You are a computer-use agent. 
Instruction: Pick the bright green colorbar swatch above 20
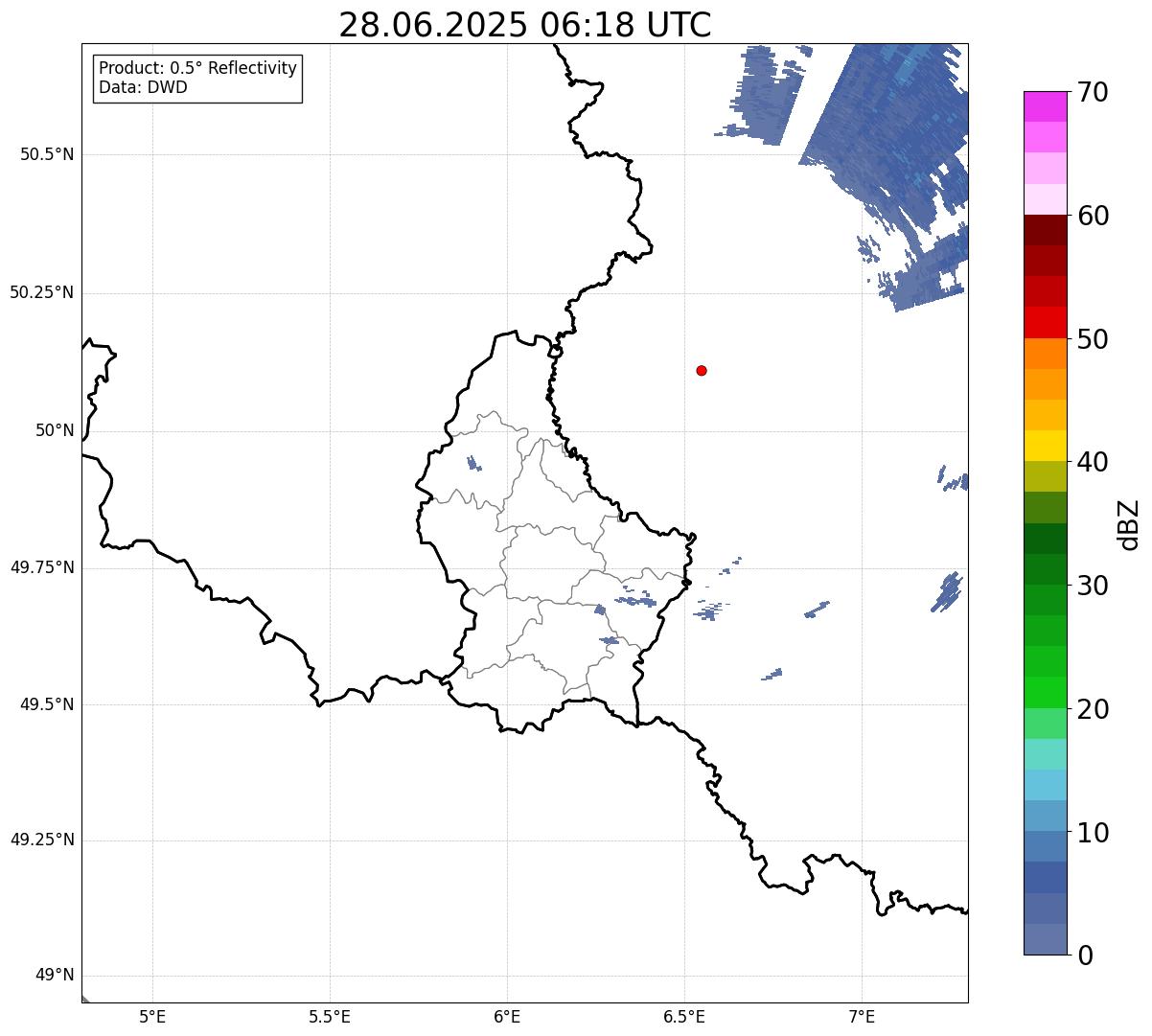pyautogui.click(x=1045, y=693)
